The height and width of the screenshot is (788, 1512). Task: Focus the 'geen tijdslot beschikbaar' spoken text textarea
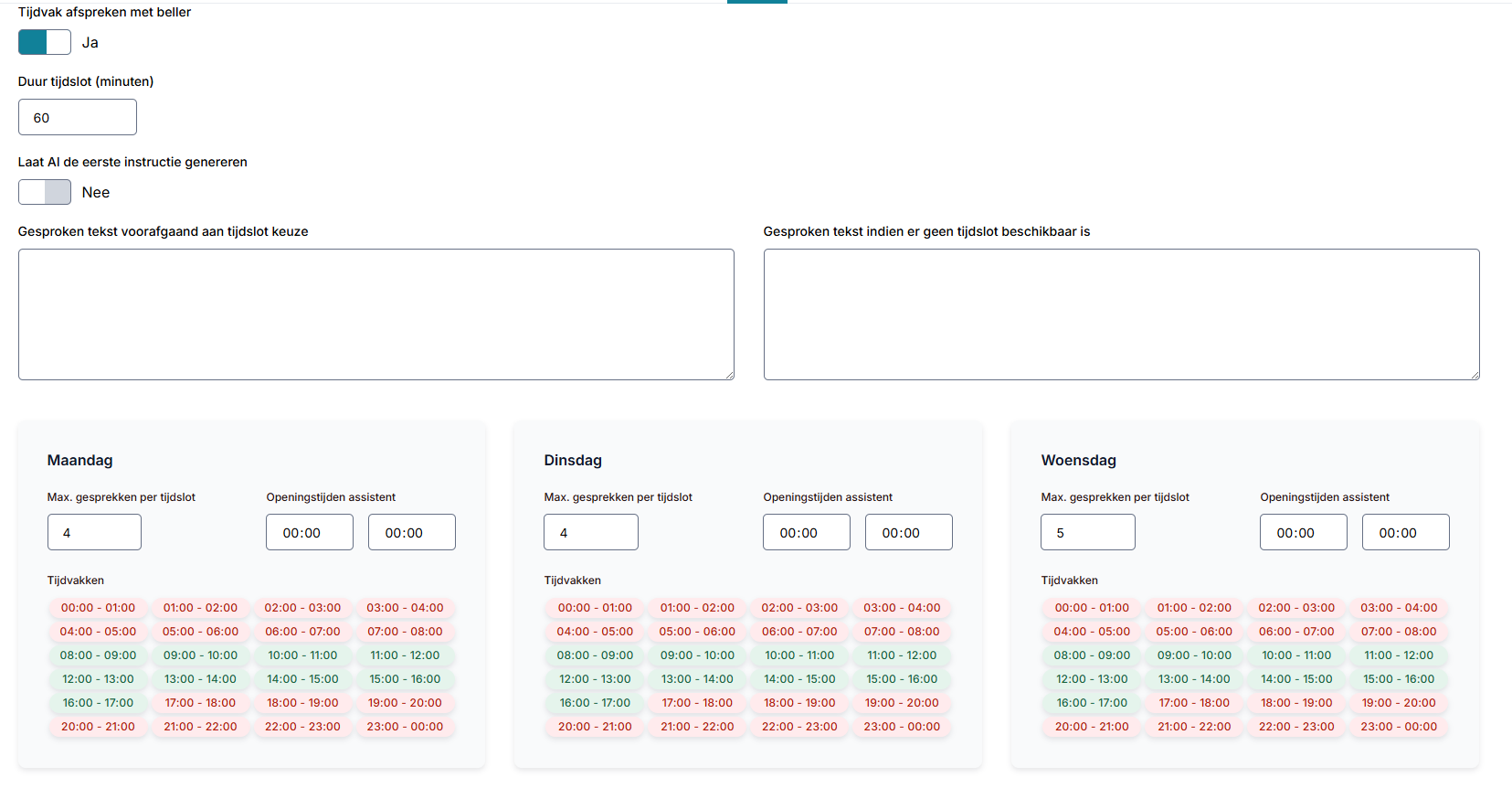click(1122, 314)
